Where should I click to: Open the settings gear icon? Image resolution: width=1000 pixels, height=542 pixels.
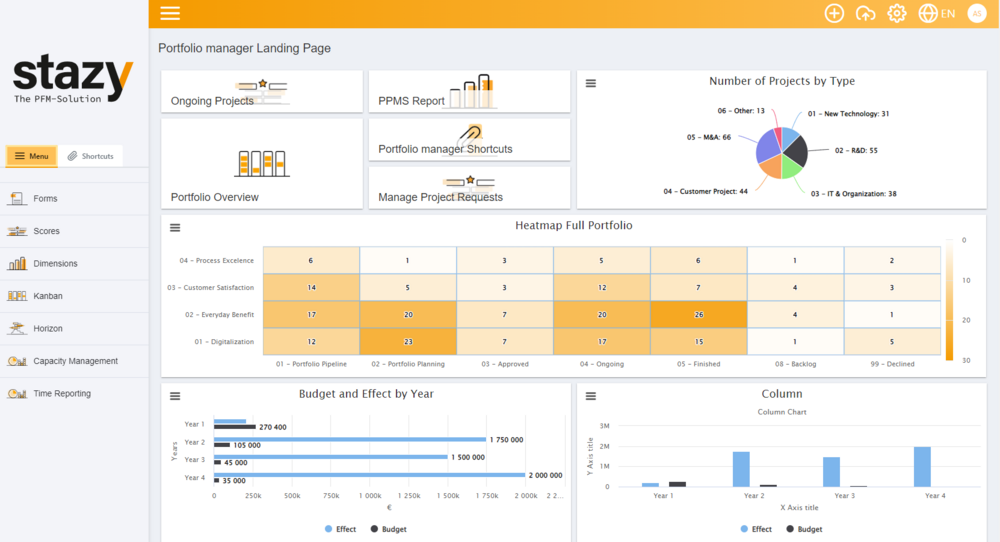[897, 13]
